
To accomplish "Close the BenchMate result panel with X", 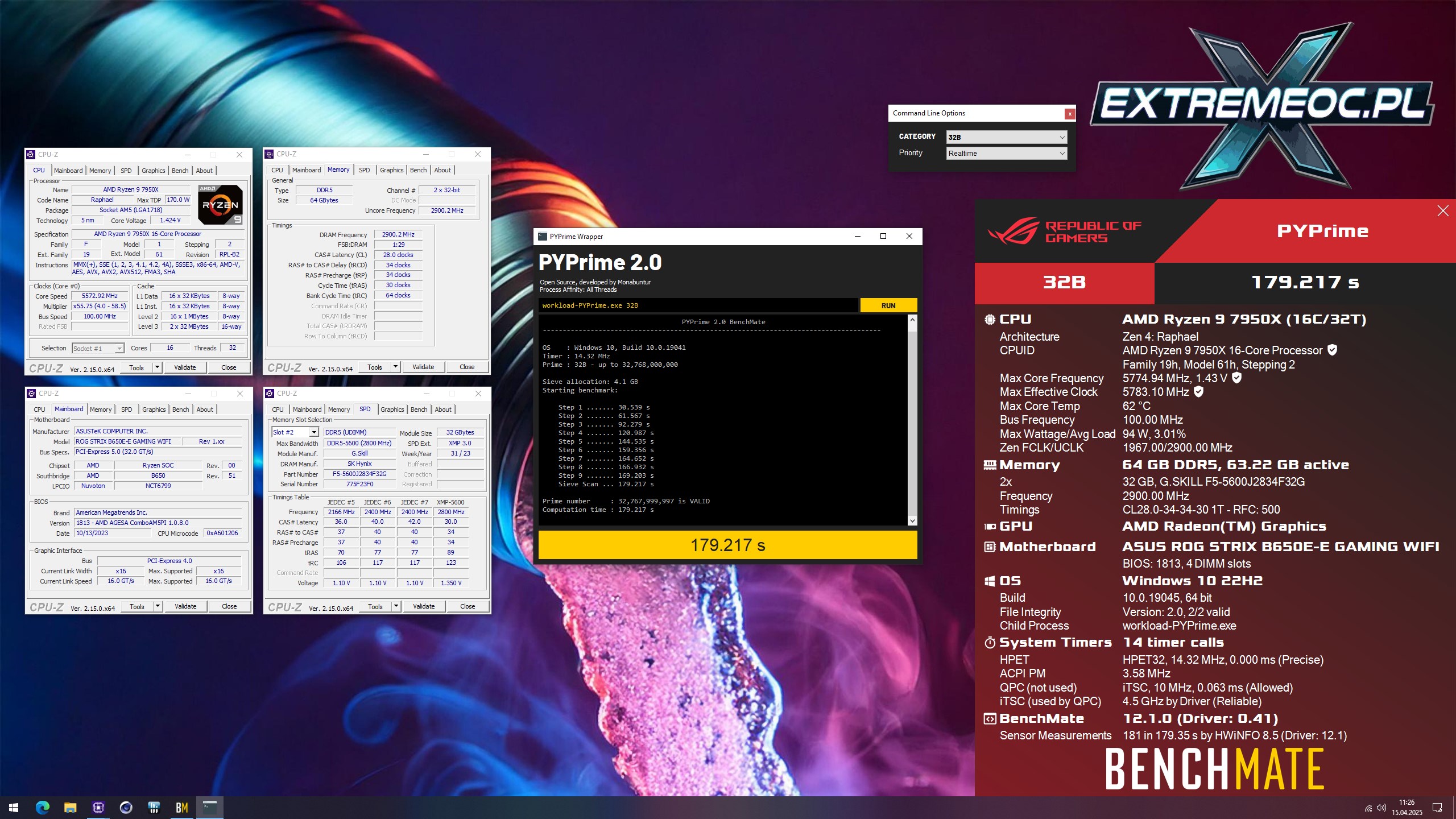I will coord(1443,211).
